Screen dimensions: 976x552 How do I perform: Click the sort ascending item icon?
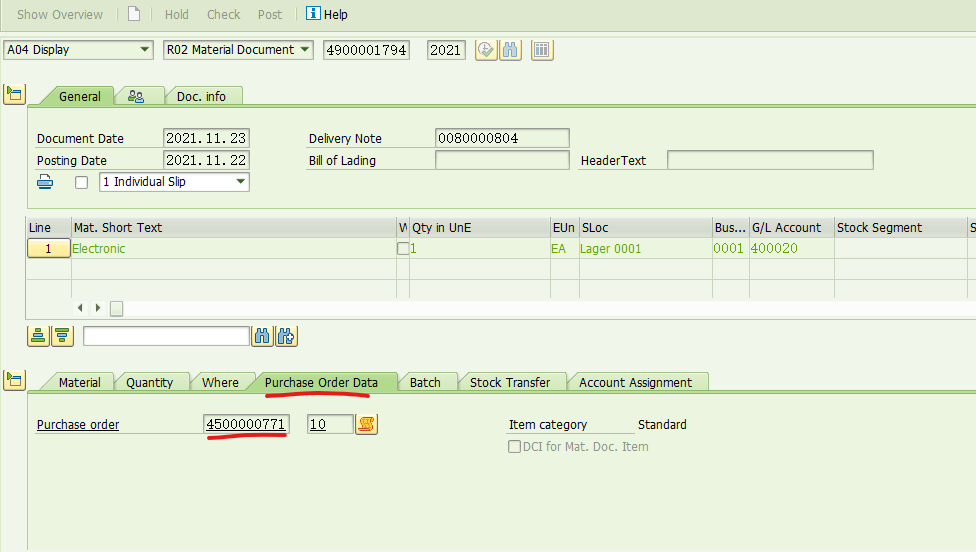38,336
